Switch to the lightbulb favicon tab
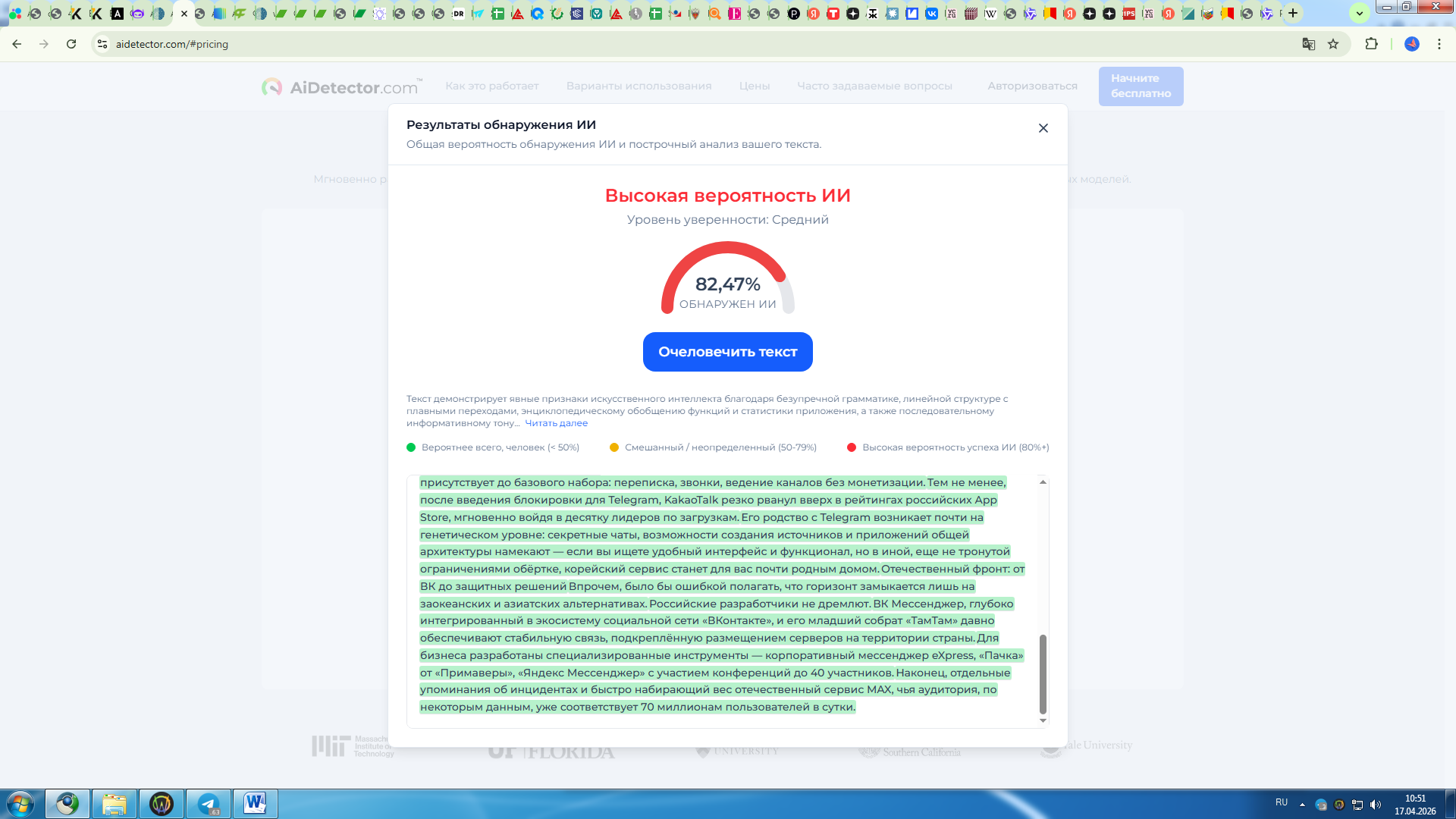The height and width of the screenshot is (819, 1456). 379,14
